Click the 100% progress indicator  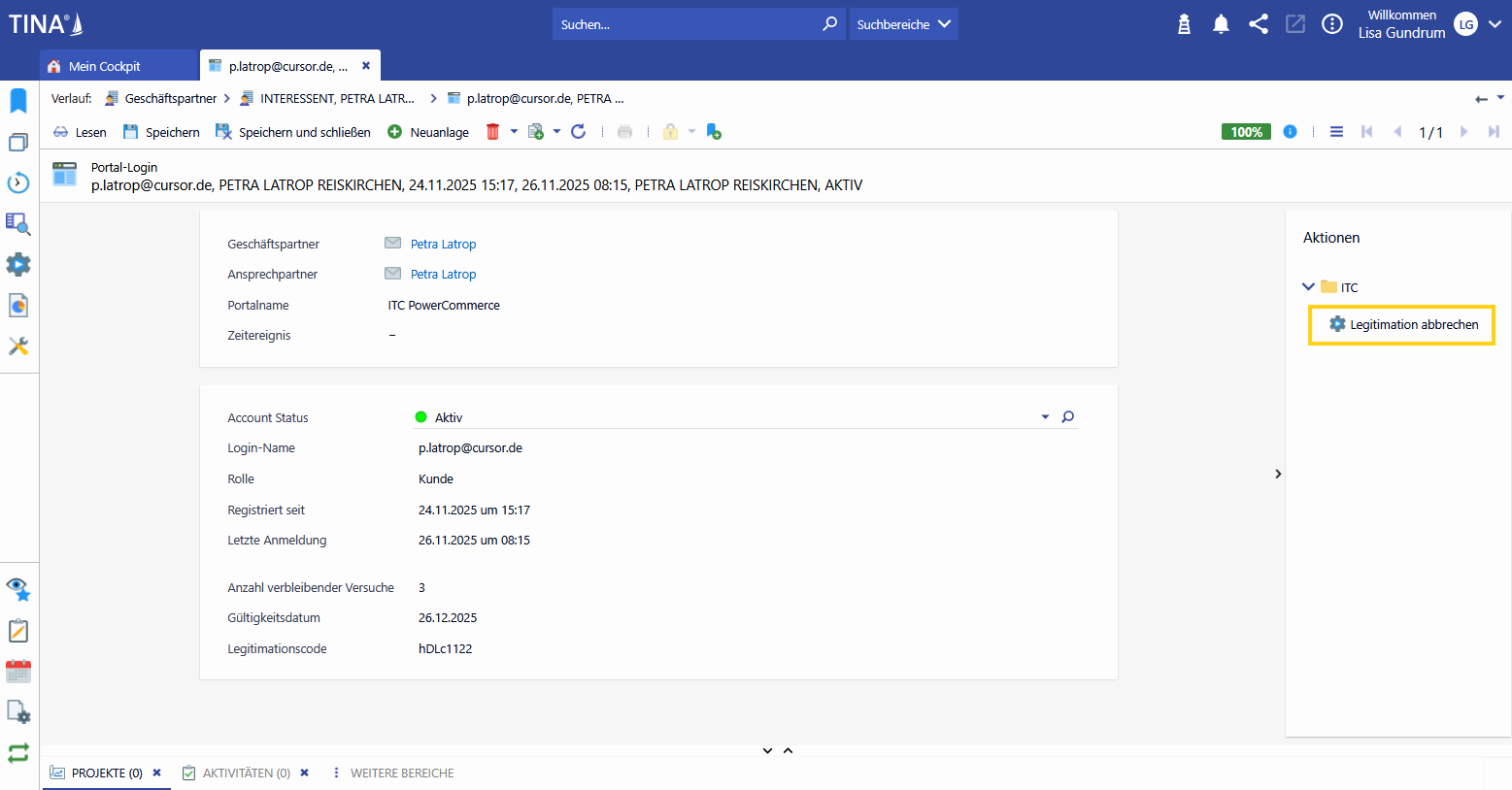1246,132
